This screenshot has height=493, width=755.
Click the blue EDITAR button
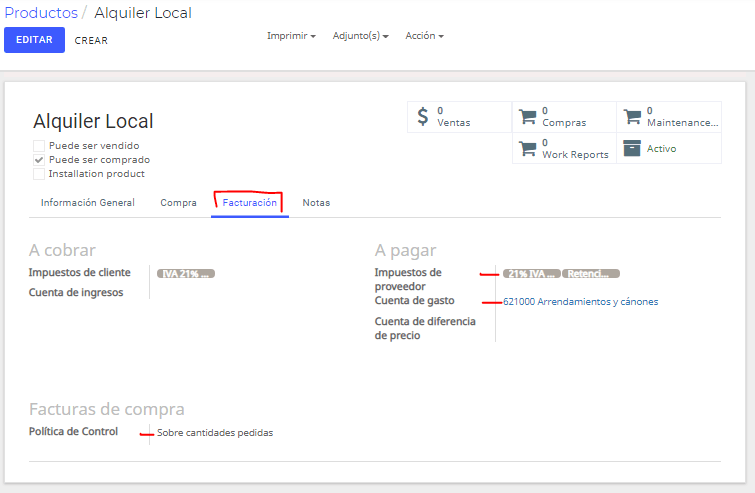[34, 40]
